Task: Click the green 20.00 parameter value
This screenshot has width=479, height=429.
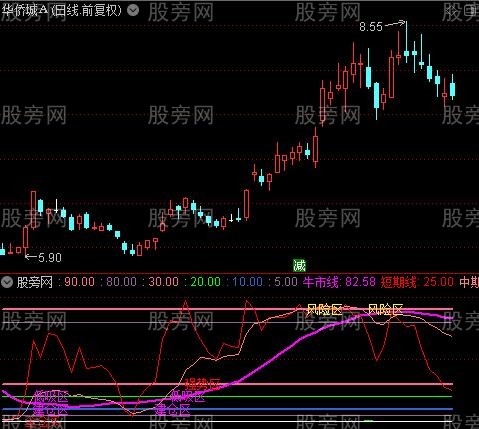Action: point(205,282)
